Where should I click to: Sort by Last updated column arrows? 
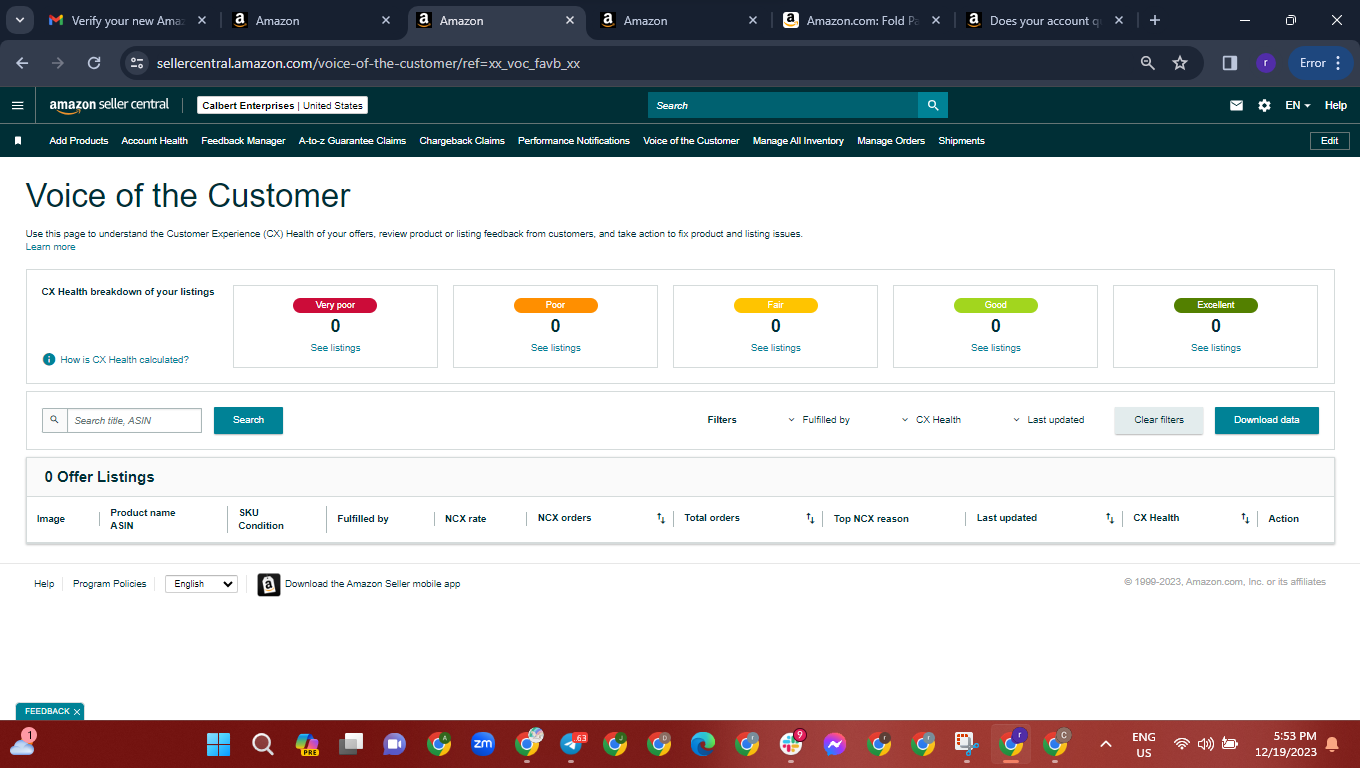[x=1109, y=518]
